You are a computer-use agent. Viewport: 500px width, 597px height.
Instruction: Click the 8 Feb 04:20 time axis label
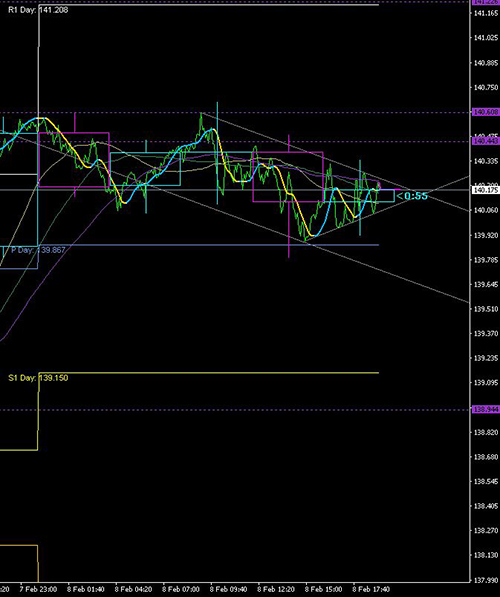point(133,589)
